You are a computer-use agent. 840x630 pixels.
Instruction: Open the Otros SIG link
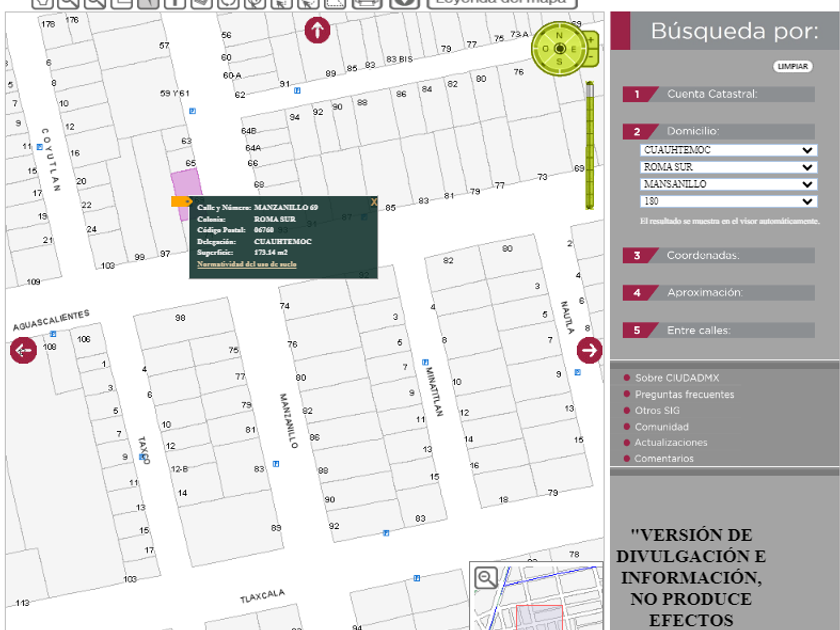[x=657, y=410]
